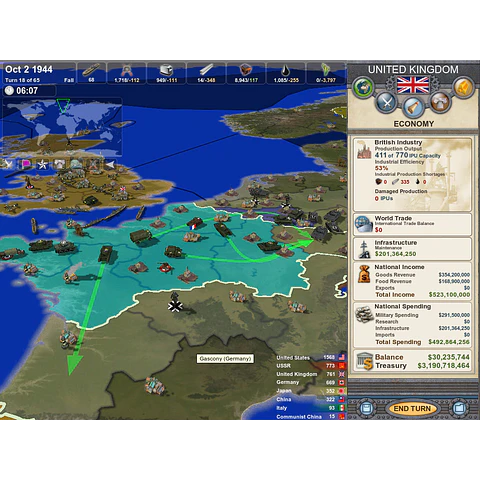Open the World Trade panel
This screenshot has width=480, height=480.
(413, 224)
